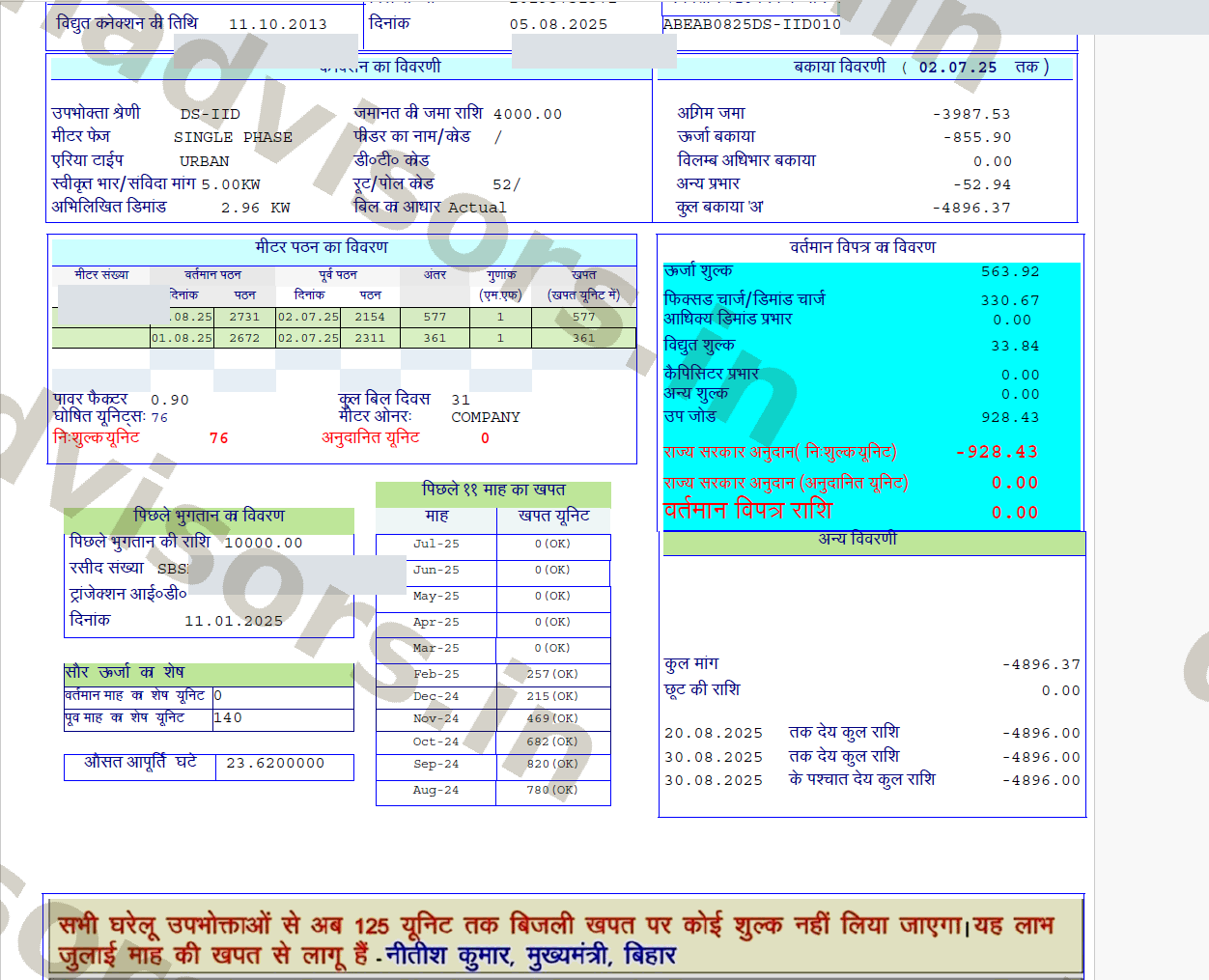This screenshot has width=1209, height=980.
Task: Select recorded demand "2.96 KW"
Action: [x=256, y=208]
